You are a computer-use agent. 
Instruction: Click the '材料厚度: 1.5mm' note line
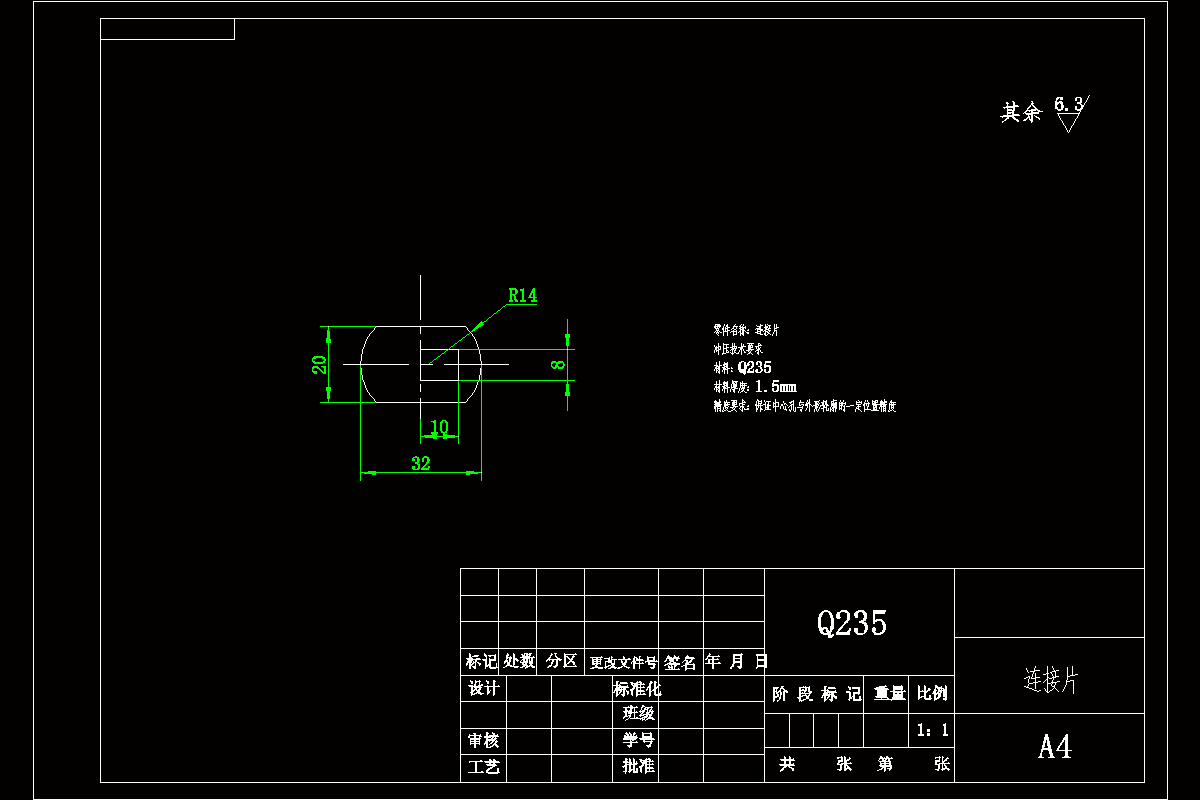click(x=754, y=387)
